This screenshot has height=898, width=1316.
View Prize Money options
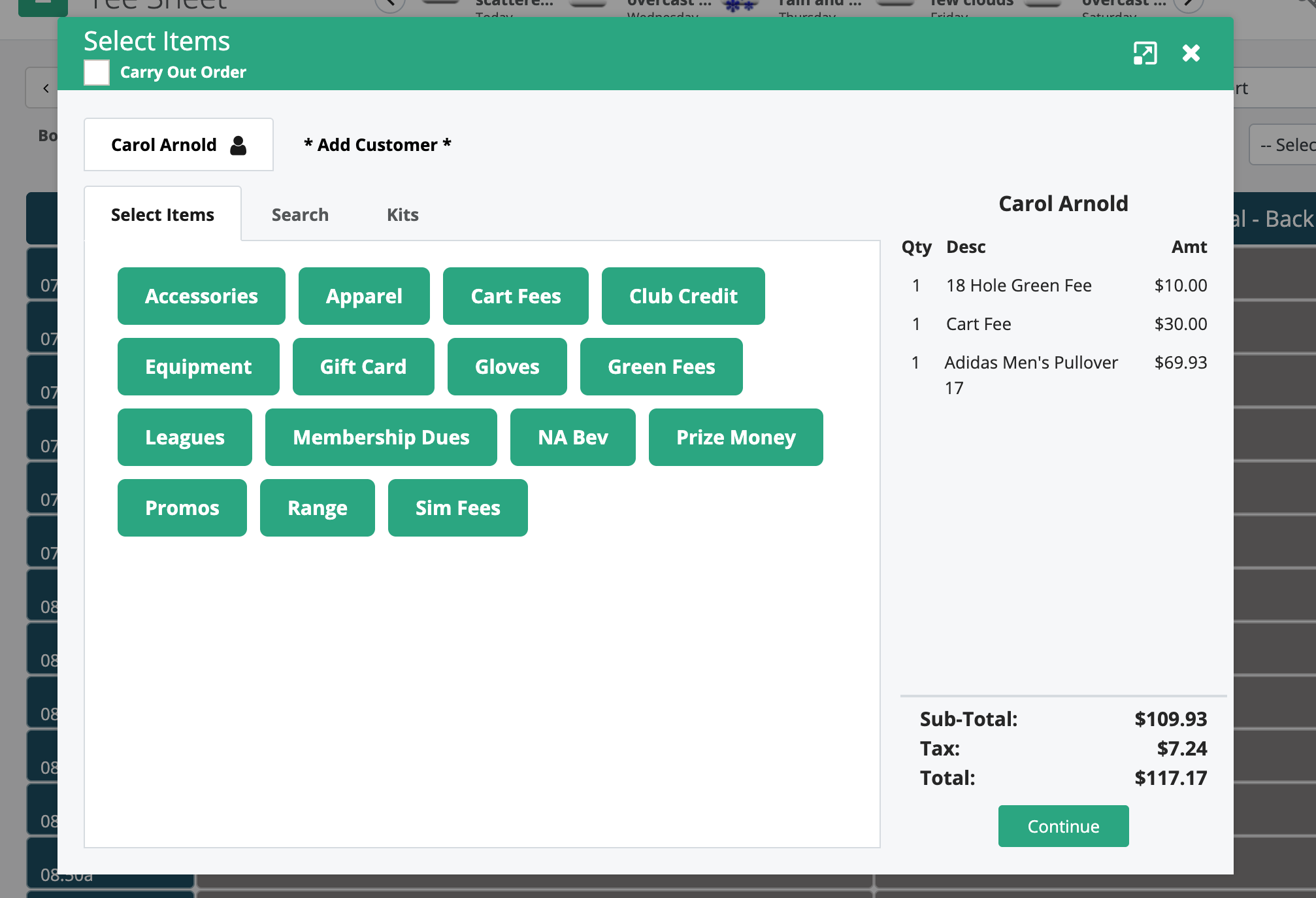click(736, 437)
